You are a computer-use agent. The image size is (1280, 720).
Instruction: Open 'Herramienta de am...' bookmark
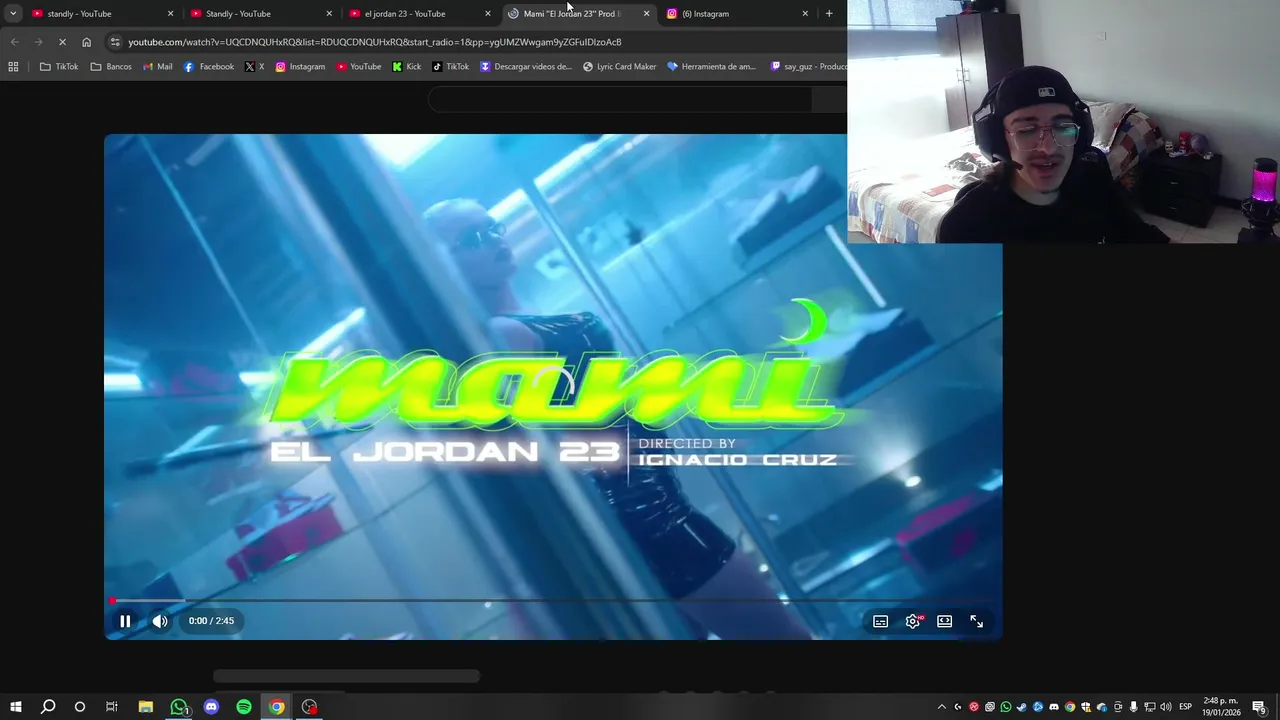712,67
